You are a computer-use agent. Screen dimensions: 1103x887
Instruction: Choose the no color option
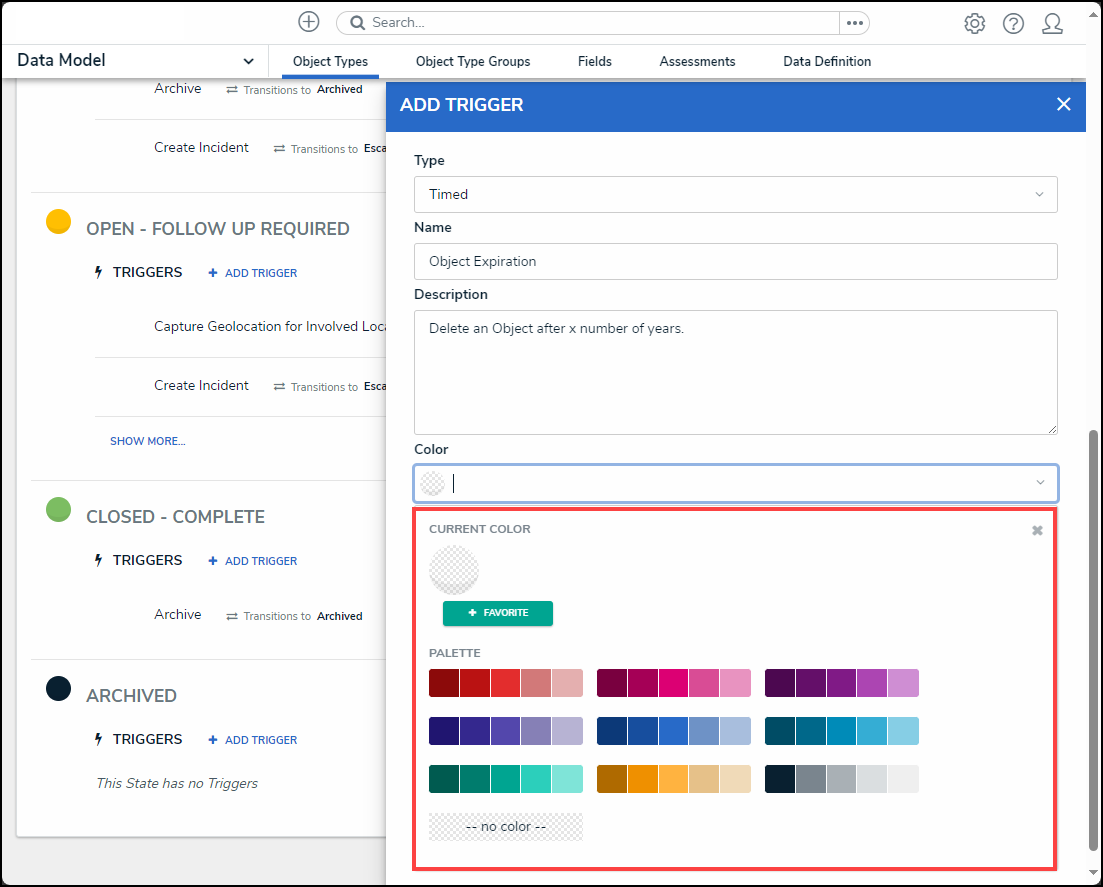tap(505, 827)
